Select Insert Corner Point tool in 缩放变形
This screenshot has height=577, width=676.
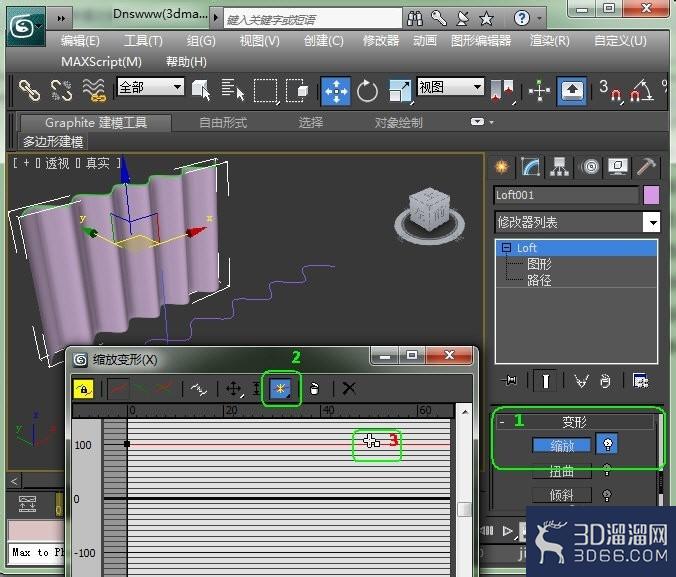coord(281,389)
